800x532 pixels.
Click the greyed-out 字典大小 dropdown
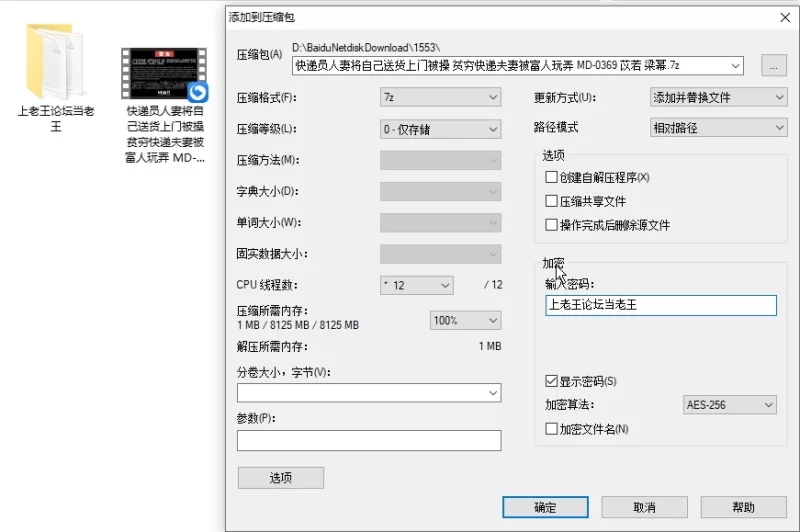(x=440, y=192)
